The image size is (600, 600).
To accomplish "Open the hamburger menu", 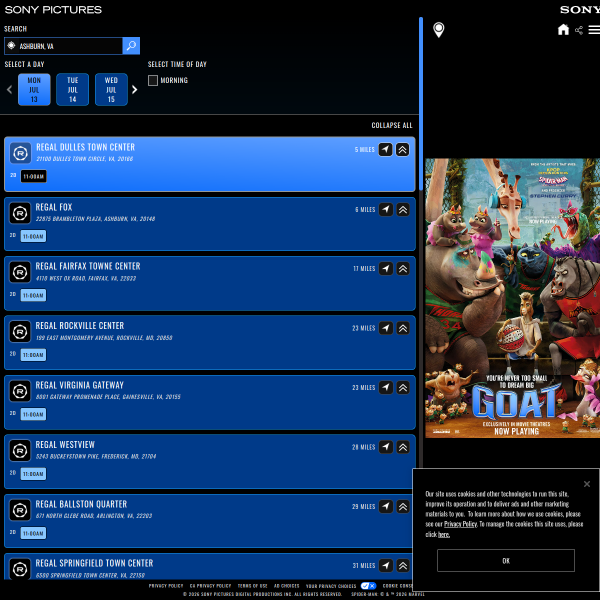I will coord(594,30).
